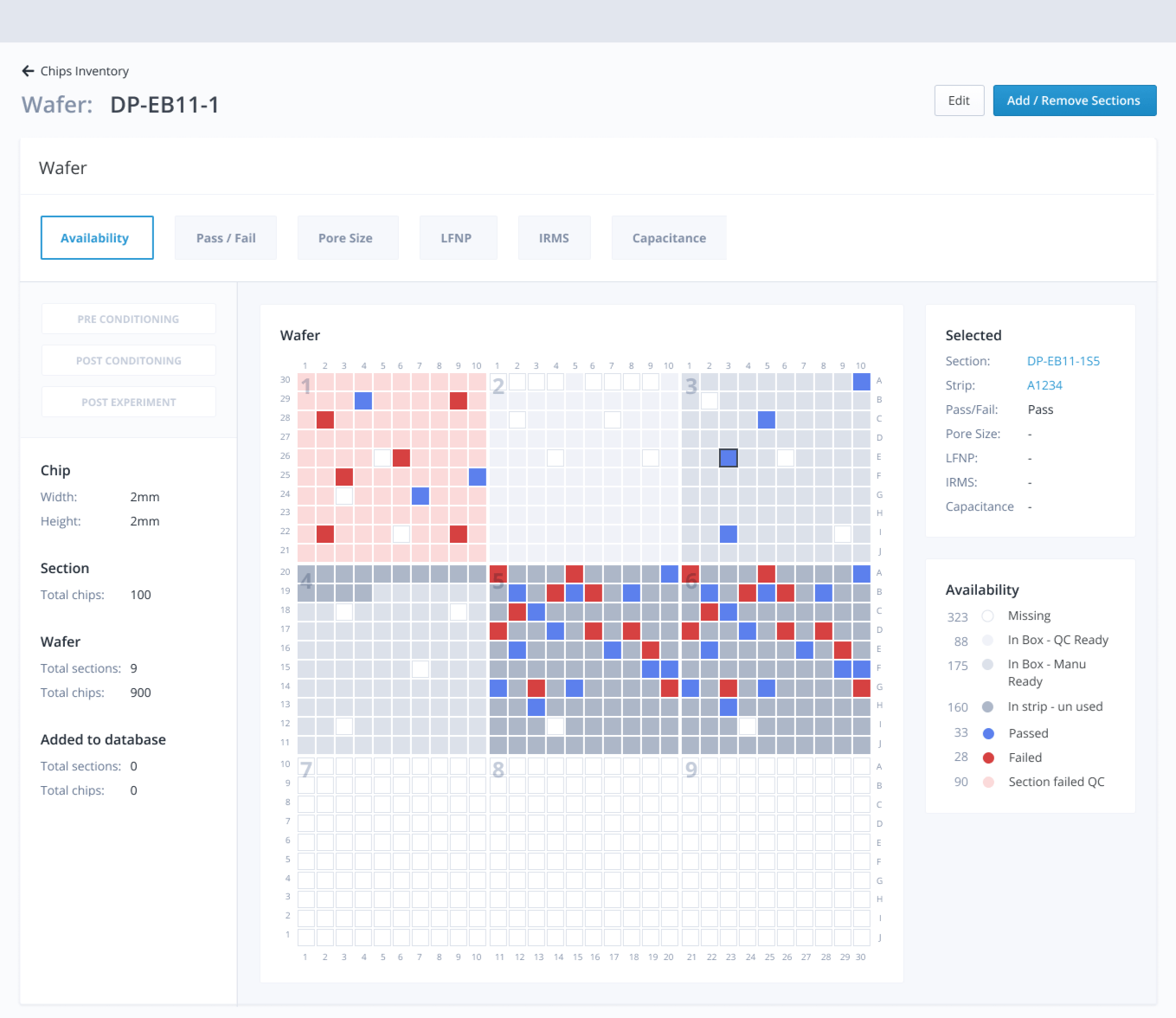Open section link DP-EB11-1S5
Image resolution: width=1176 pixels, height=1018 pixels.
[x=1063, y=361]
